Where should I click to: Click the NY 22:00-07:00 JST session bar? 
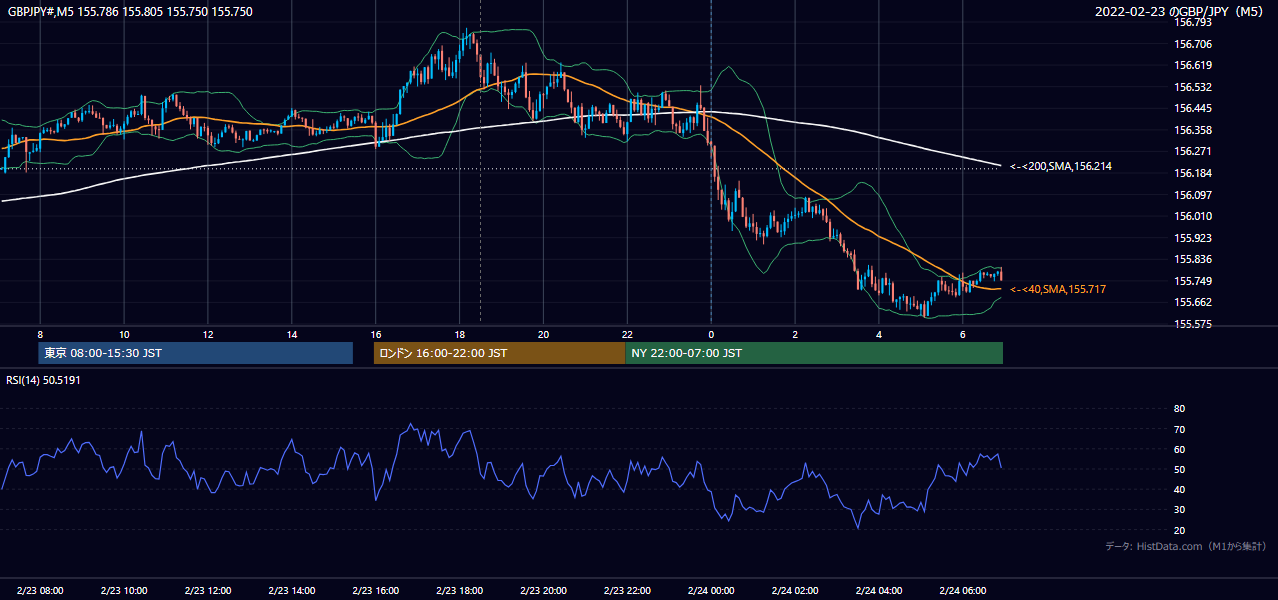814,353
